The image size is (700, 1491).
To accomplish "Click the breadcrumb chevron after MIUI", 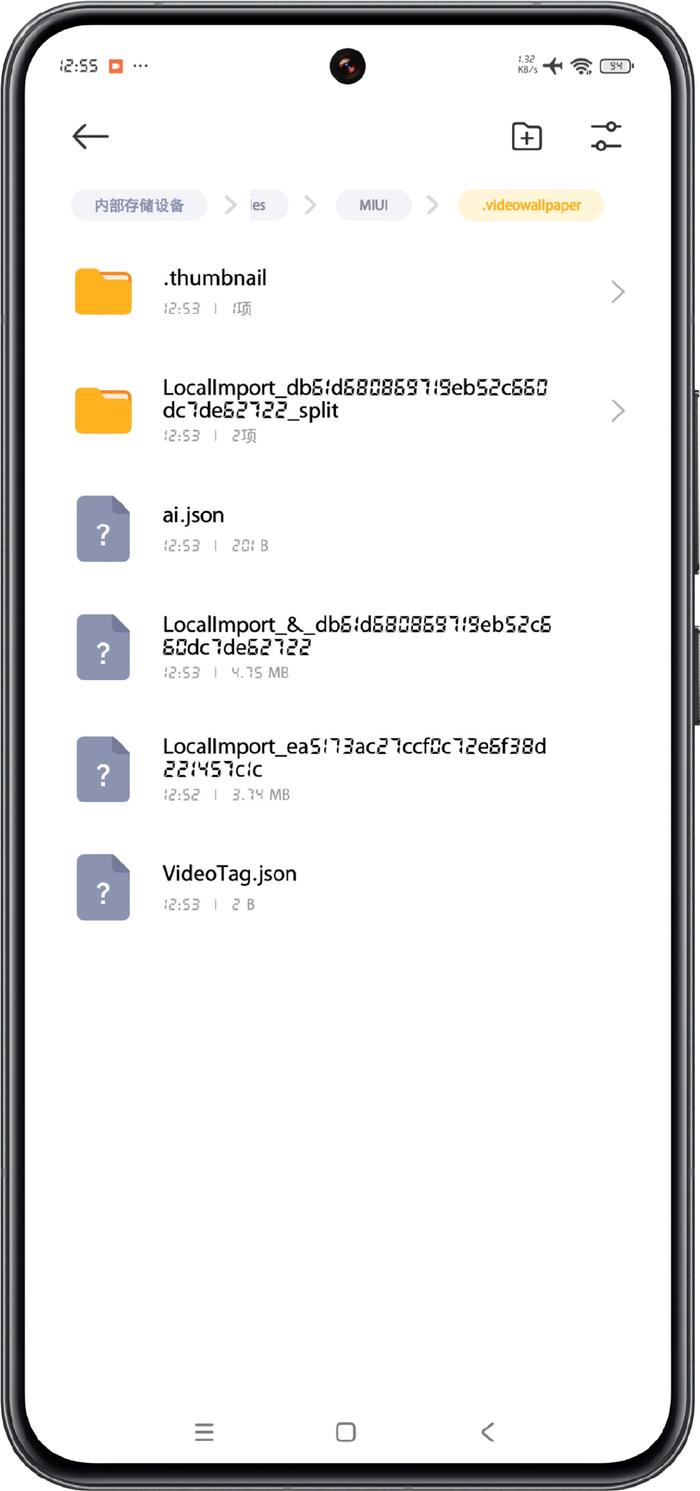I will point(432,205).
